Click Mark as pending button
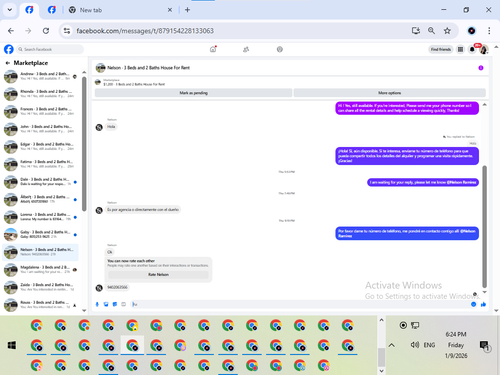This screenshot has height=375, width=500. pyautogui.click(x=193, y=93)
